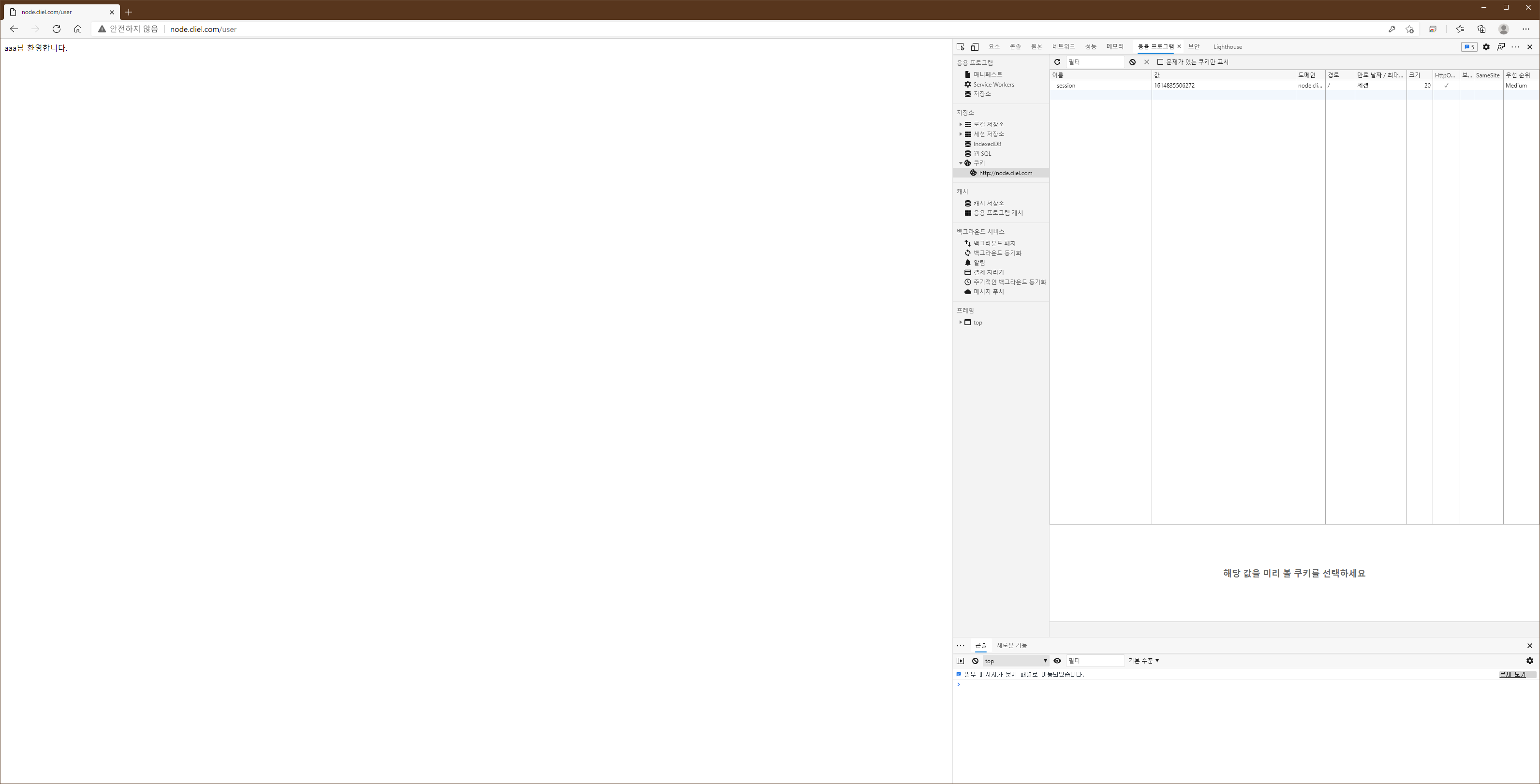Image resolution: width=1540 pixels, height=784 pixels.
Task: Open DevTools settings gear
Action: point(1486,46)
